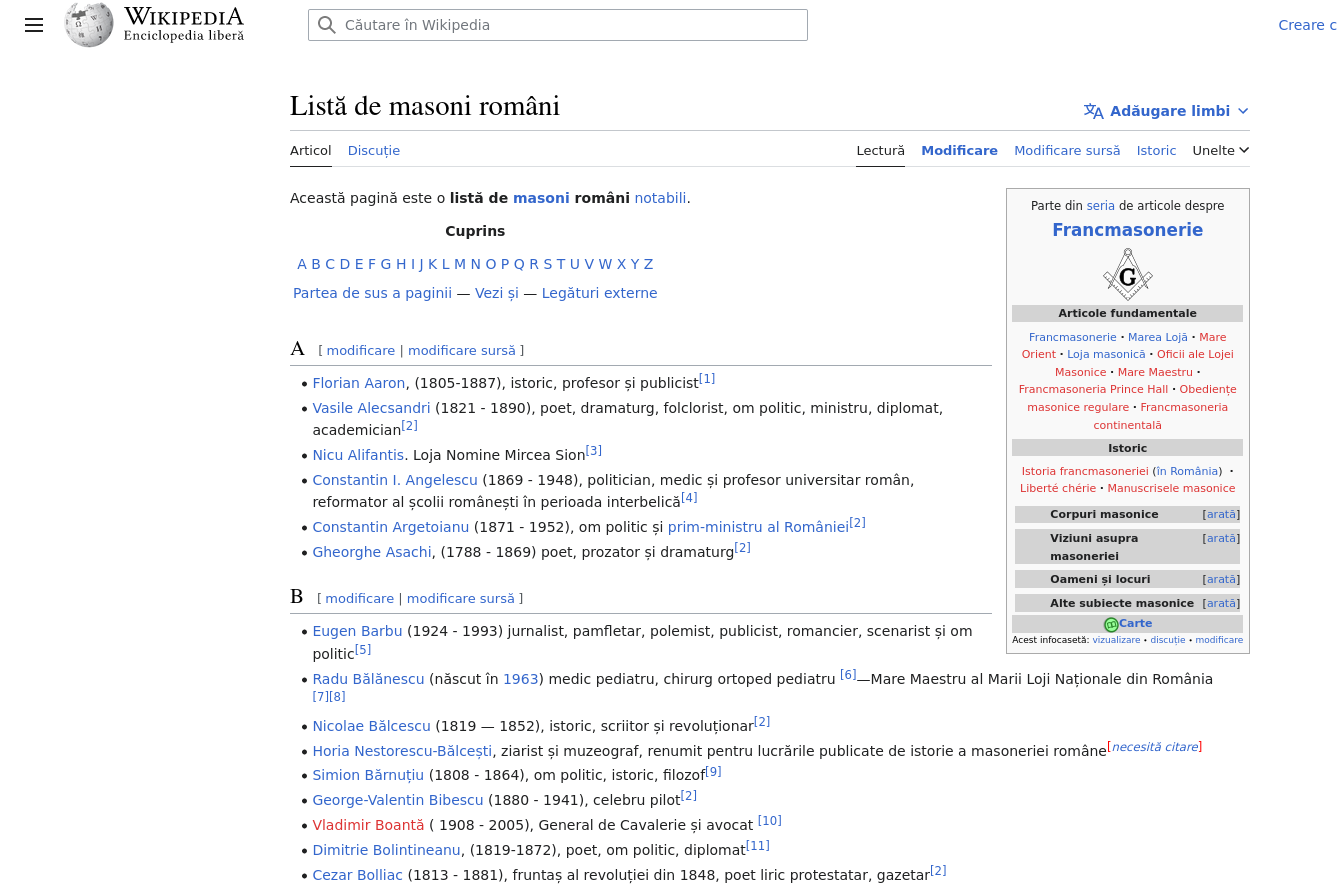Open the Francmasonerie title link in infobox
This screenshot has height=894, width=1338.
[1127, 230]
